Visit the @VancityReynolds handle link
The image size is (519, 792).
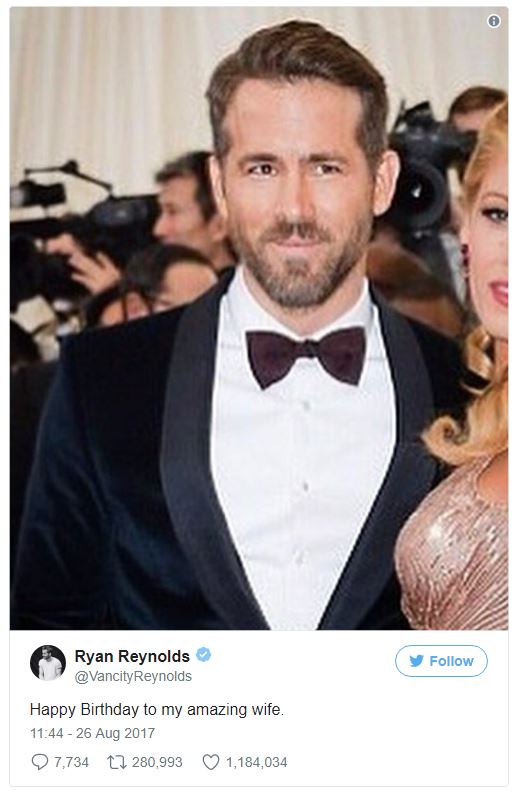click(x=133, y=676)
